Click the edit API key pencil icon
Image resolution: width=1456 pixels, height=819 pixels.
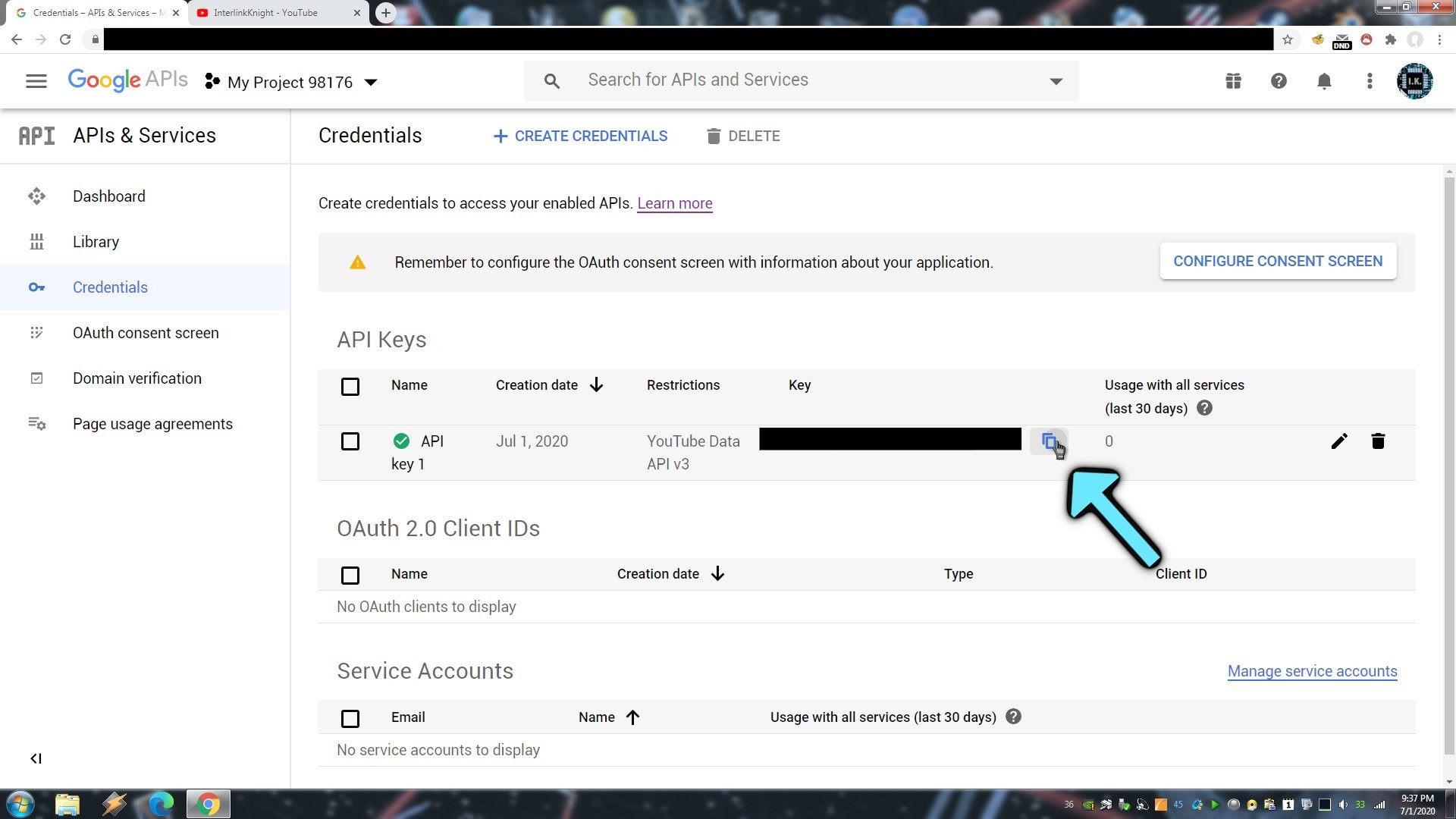(x=1339, y=441)
